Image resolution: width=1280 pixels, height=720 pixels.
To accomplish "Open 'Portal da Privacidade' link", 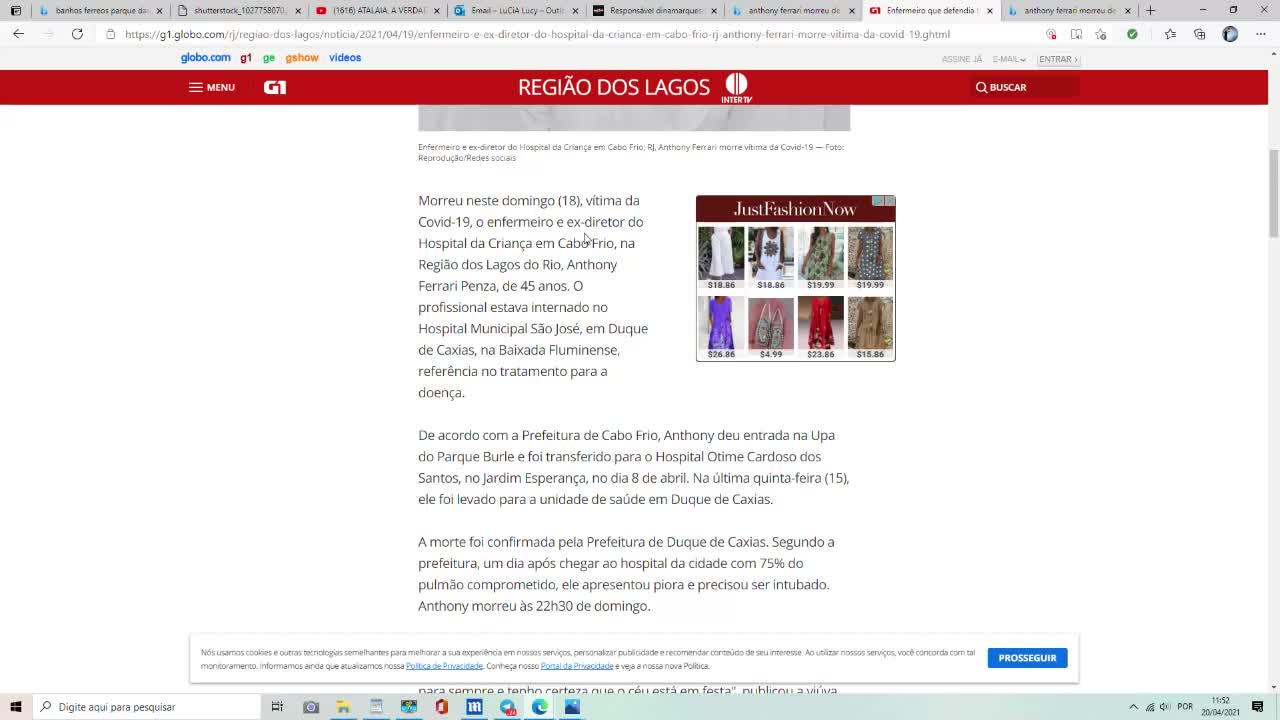I will point(577,666).
